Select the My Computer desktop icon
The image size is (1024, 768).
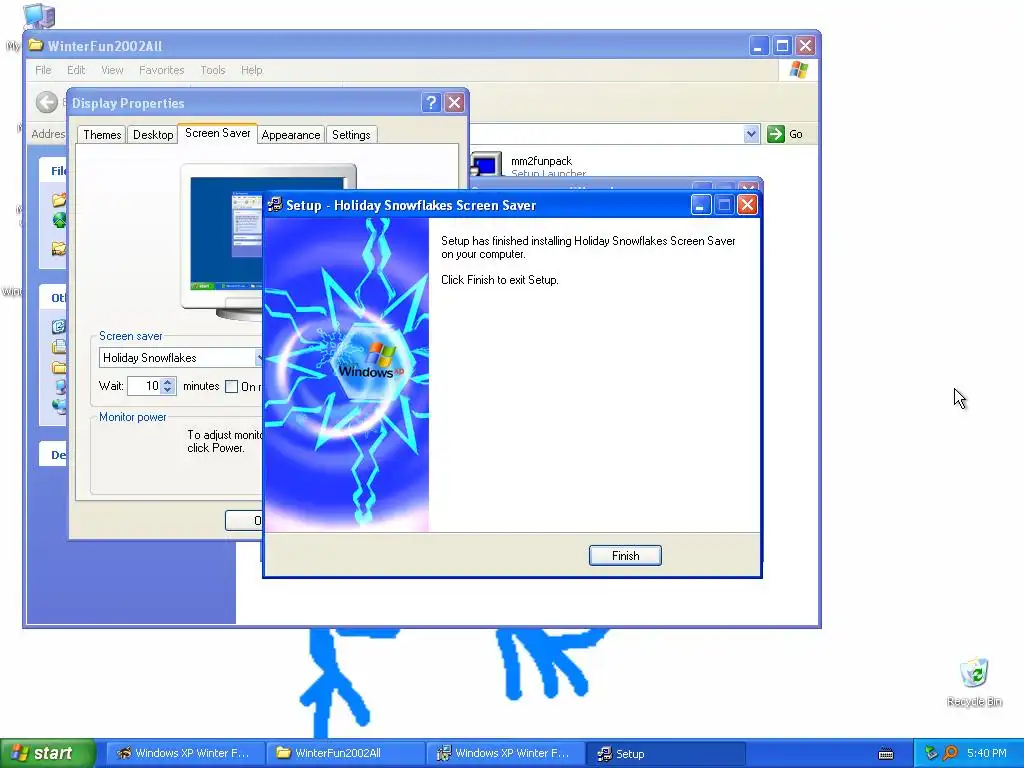click(39, 14)
